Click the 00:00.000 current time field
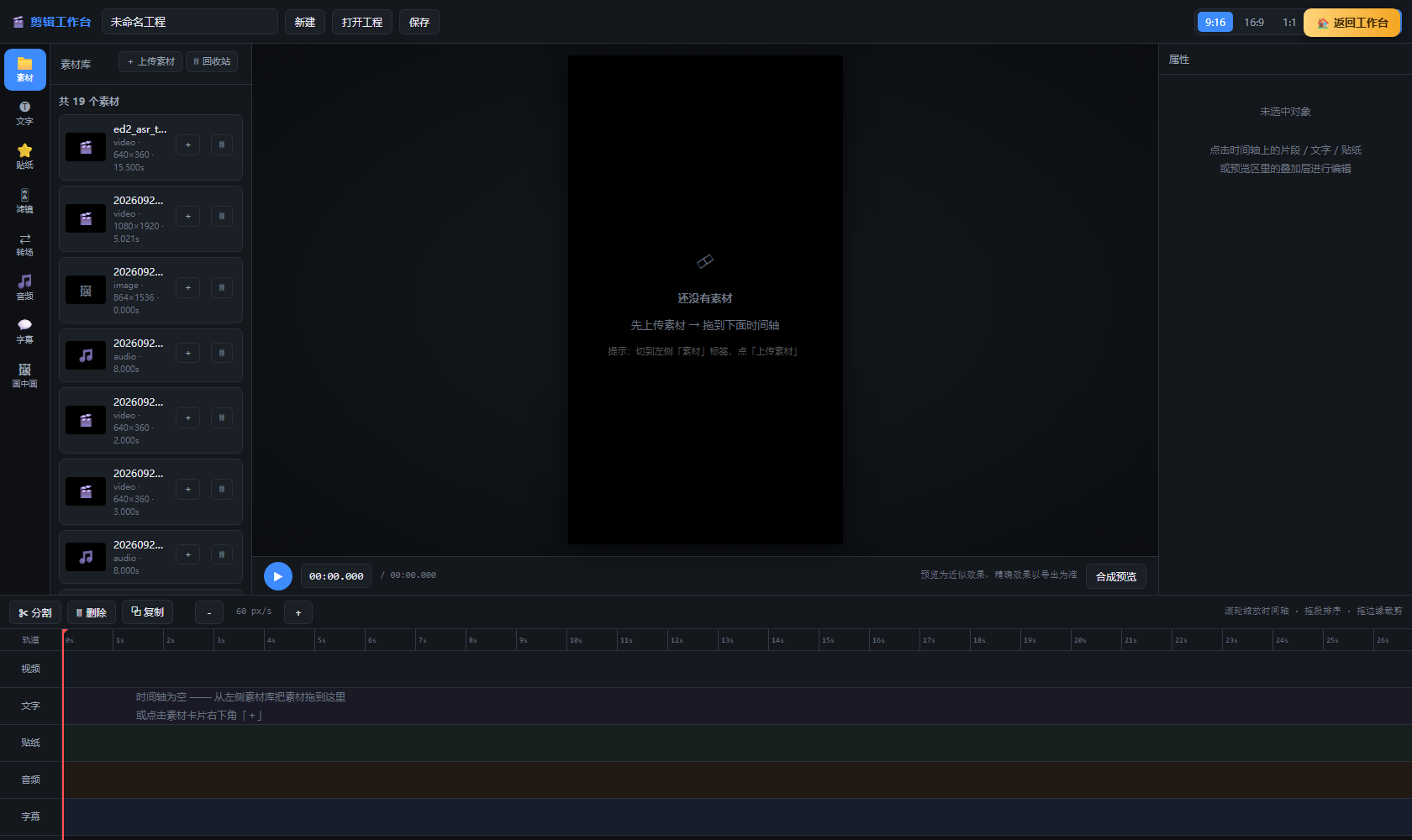 click(x=336, y=576)
